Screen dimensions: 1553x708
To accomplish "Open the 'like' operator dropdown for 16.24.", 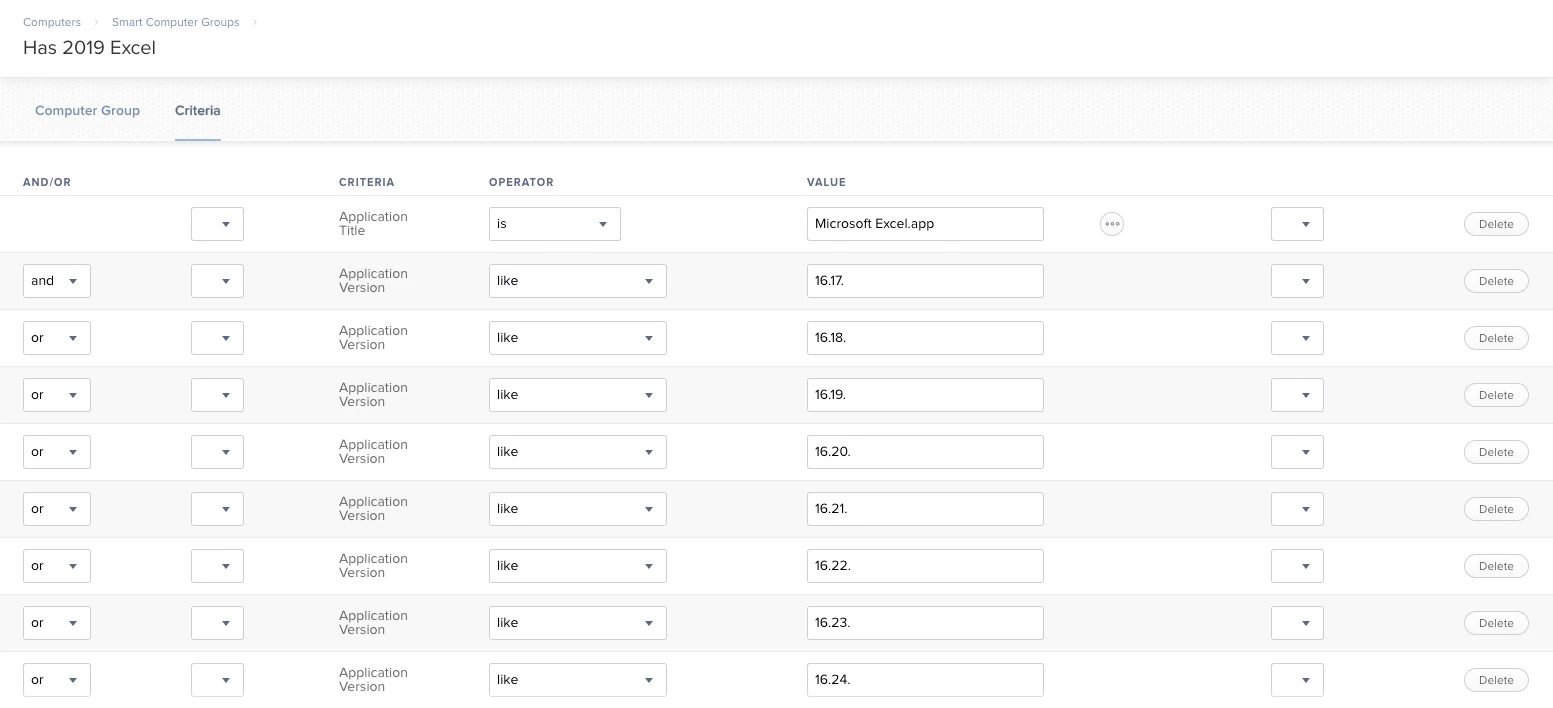I will pyautogui.click(x=578, y=680).
